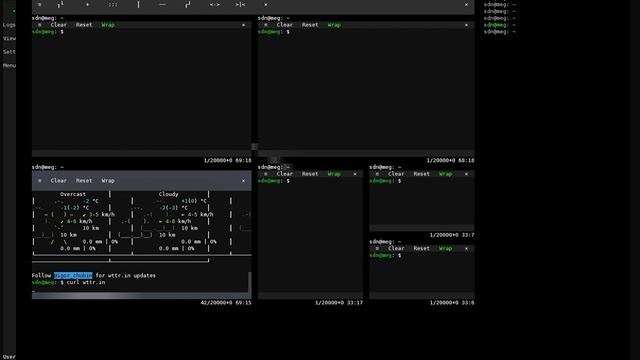Click the vertical split bar icon in toolbar

click(x=138, y=4)
